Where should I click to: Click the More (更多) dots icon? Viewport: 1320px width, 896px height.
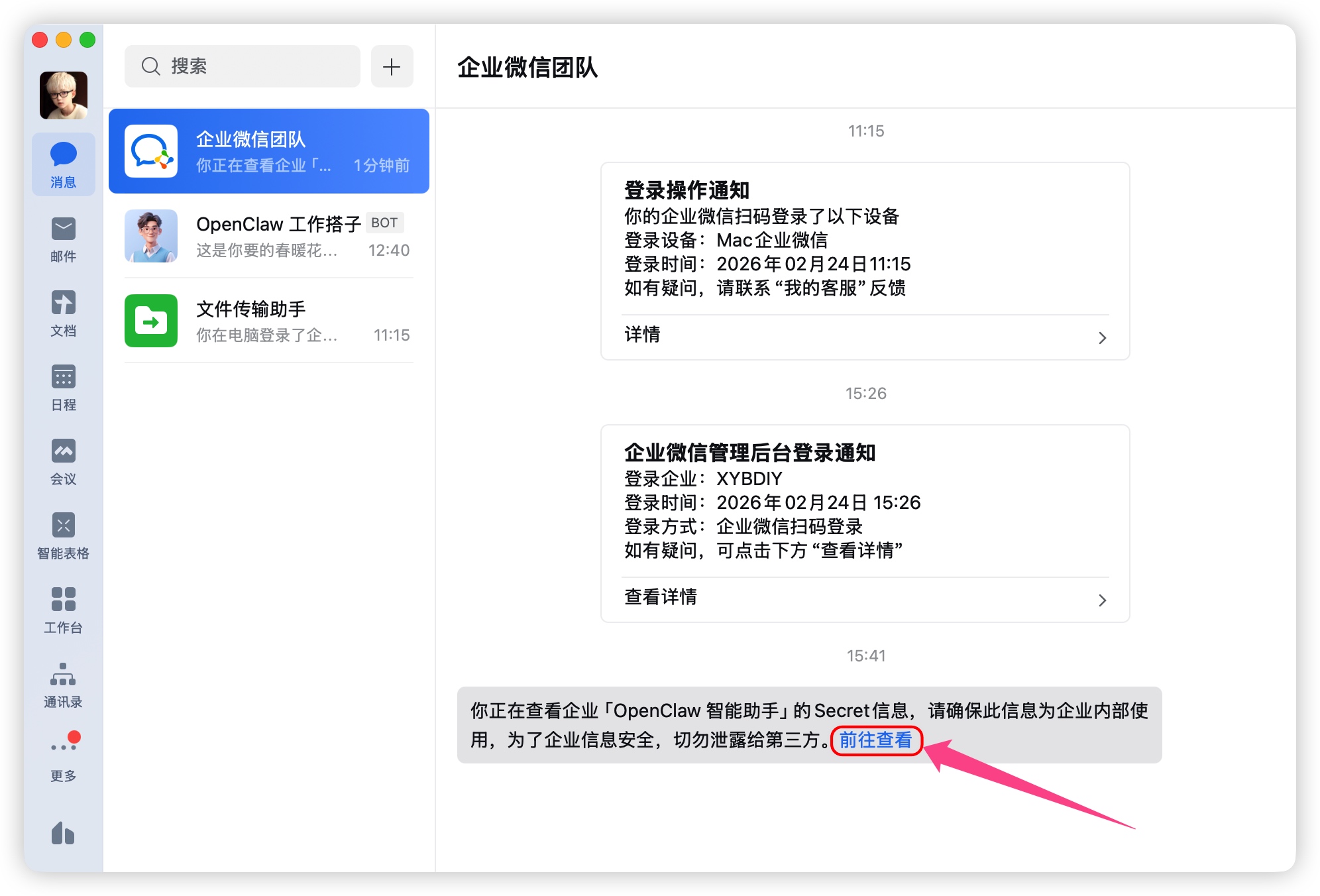coord(63,747)
